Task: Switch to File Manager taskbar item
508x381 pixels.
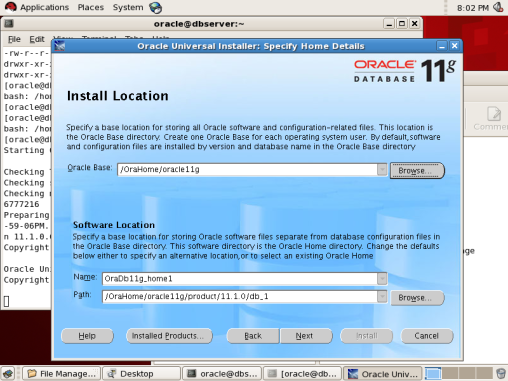Action: (62, 374)
